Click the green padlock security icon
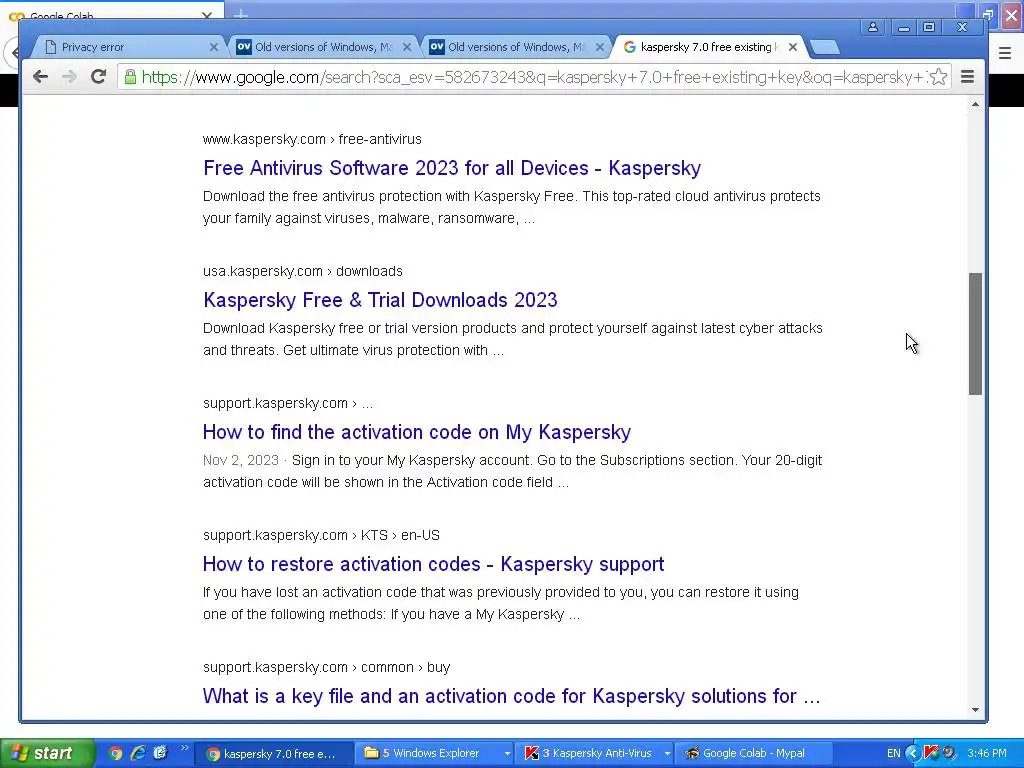1024x768 pixels. 131,77
